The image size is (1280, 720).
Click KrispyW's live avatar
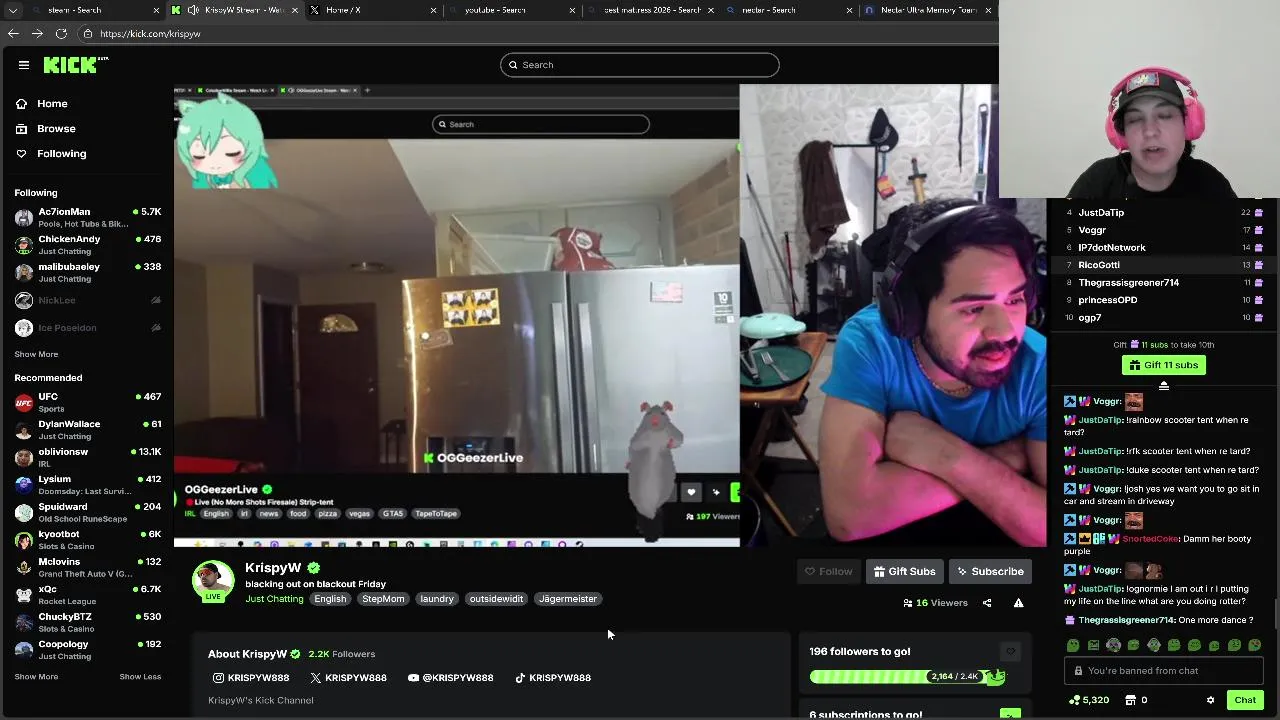coord(212,580)
